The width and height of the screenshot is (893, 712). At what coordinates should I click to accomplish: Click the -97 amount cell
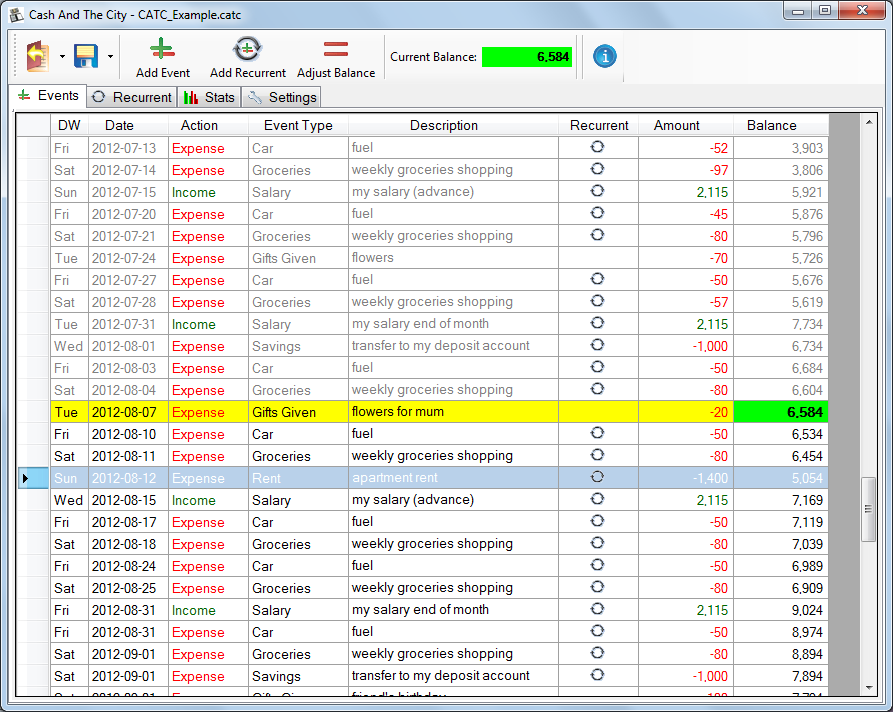(686, 170)
